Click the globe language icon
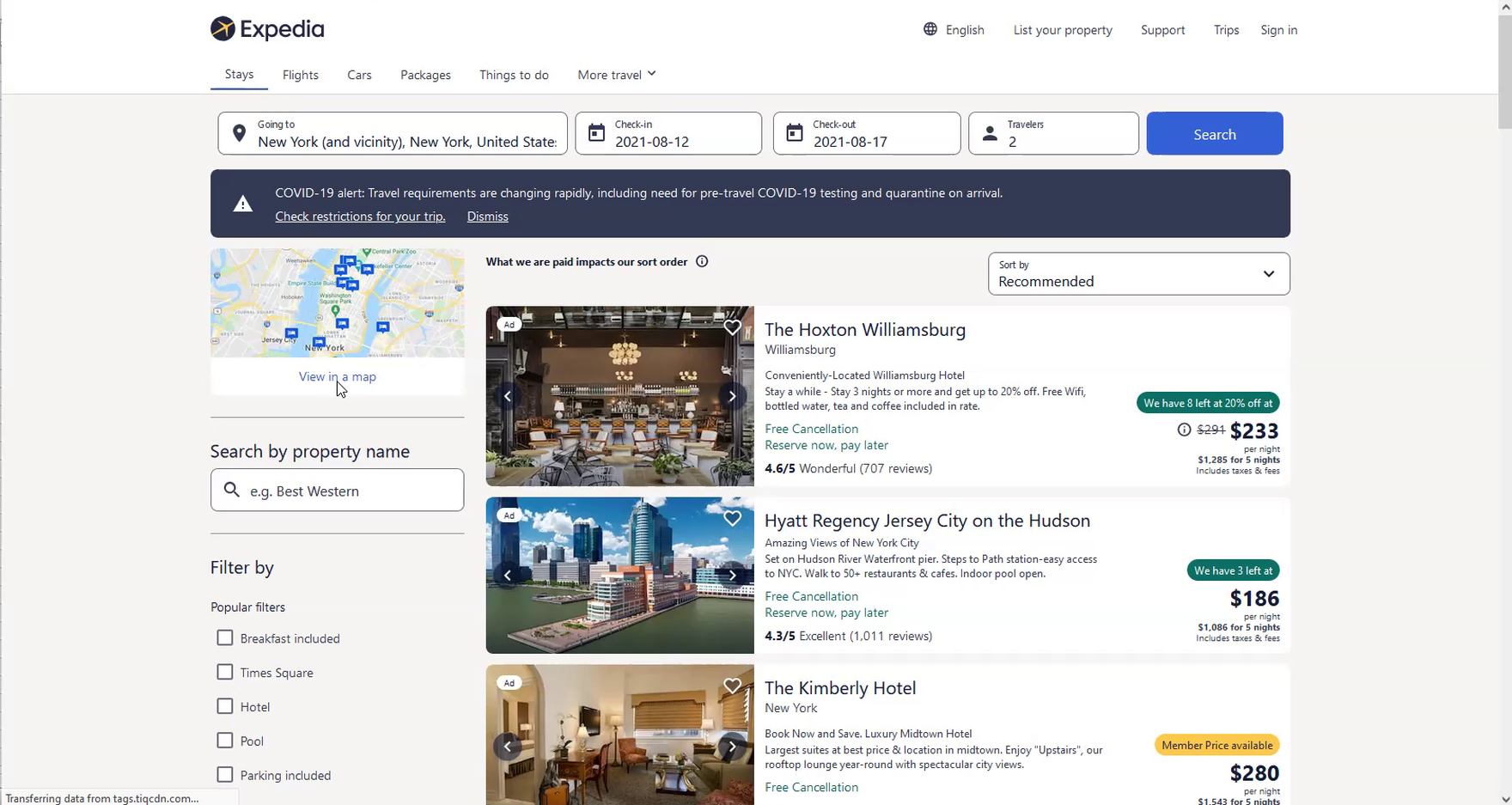1512x805 pixels. coord(930,29)
